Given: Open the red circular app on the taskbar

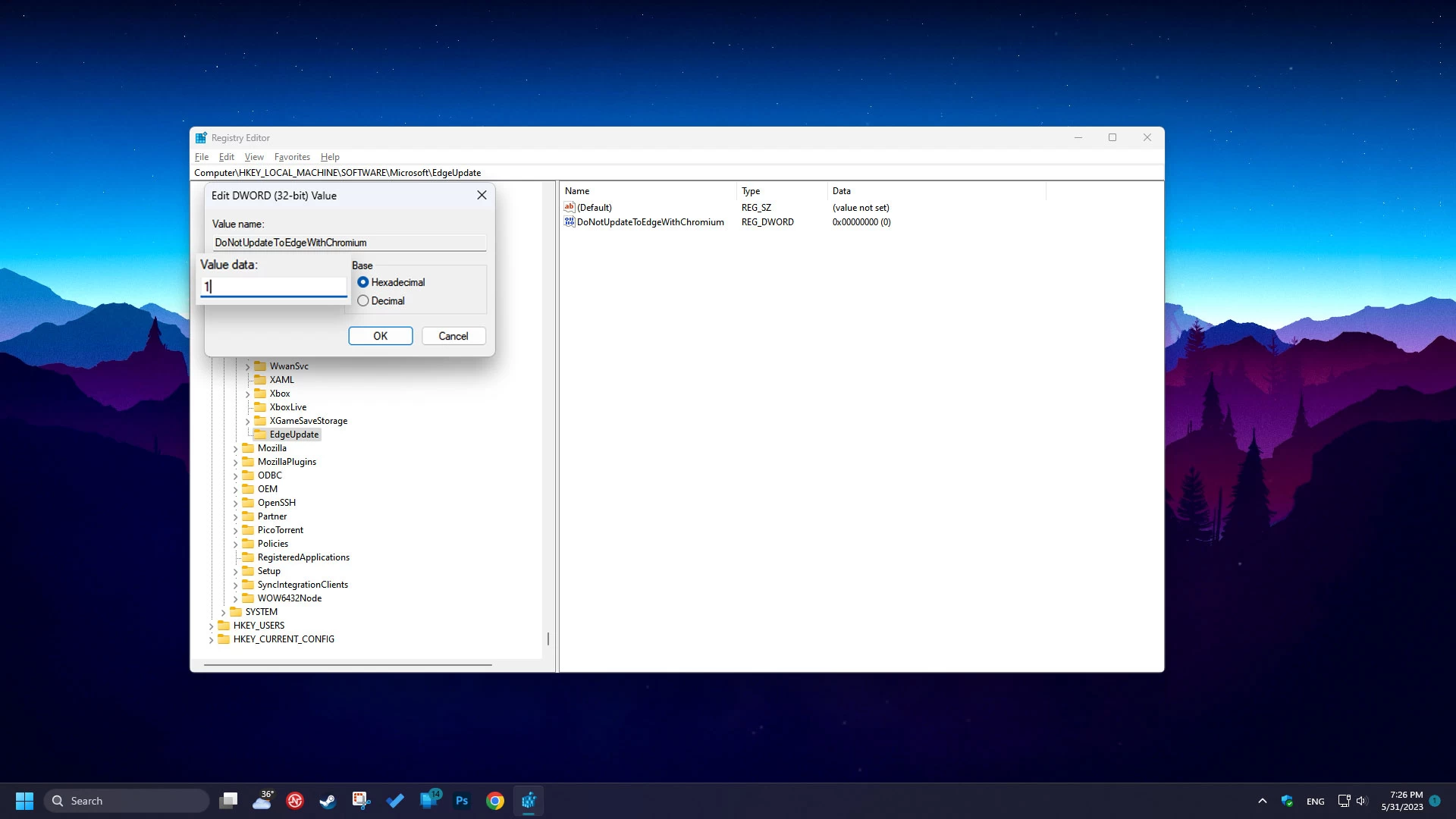Looking at the screenshot, I should point(295,801).
